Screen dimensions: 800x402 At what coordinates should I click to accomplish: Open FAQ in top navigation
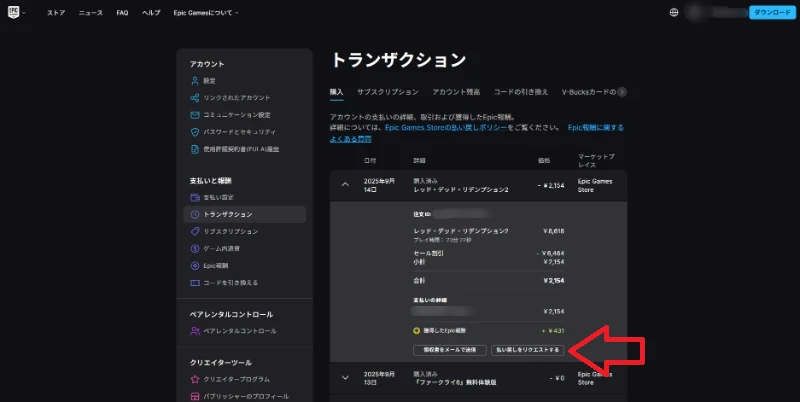(122, 13)
